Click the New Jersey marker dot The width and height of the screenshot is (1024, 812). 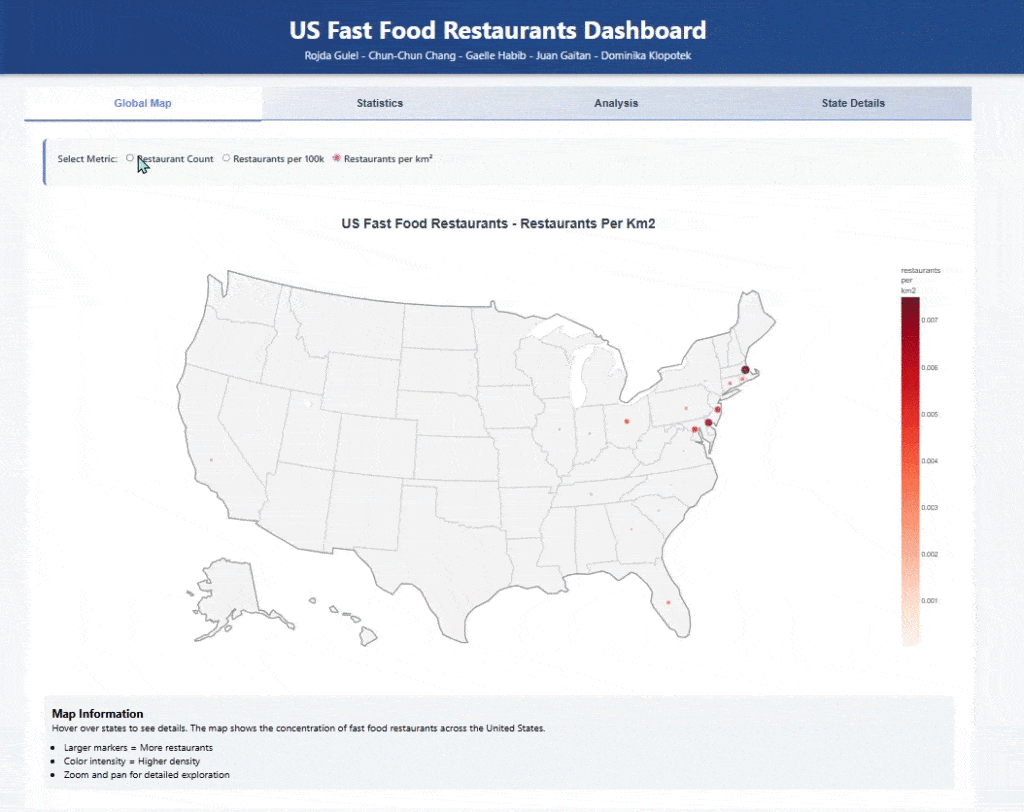[x=718, y=410]
